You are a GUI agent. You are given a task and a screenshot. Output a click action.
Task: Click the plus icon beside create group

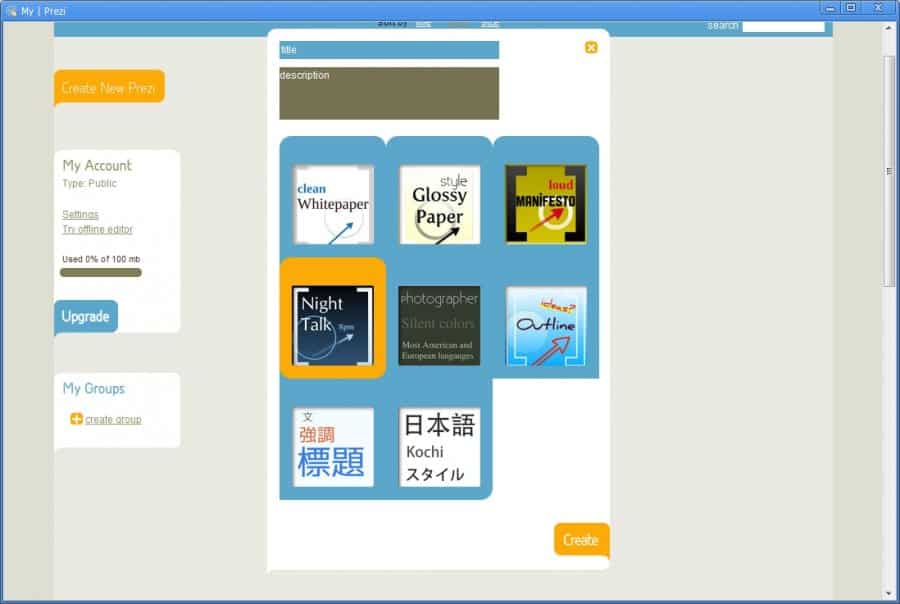76,419
